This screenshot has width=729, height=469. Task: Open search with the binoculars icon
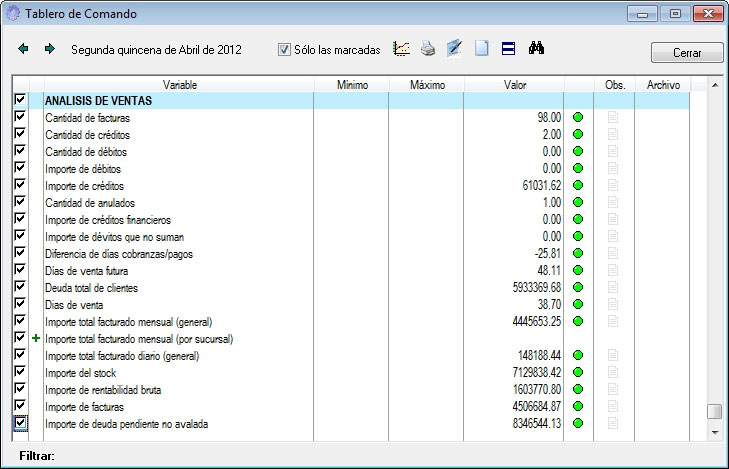click(x=535, y=48)
